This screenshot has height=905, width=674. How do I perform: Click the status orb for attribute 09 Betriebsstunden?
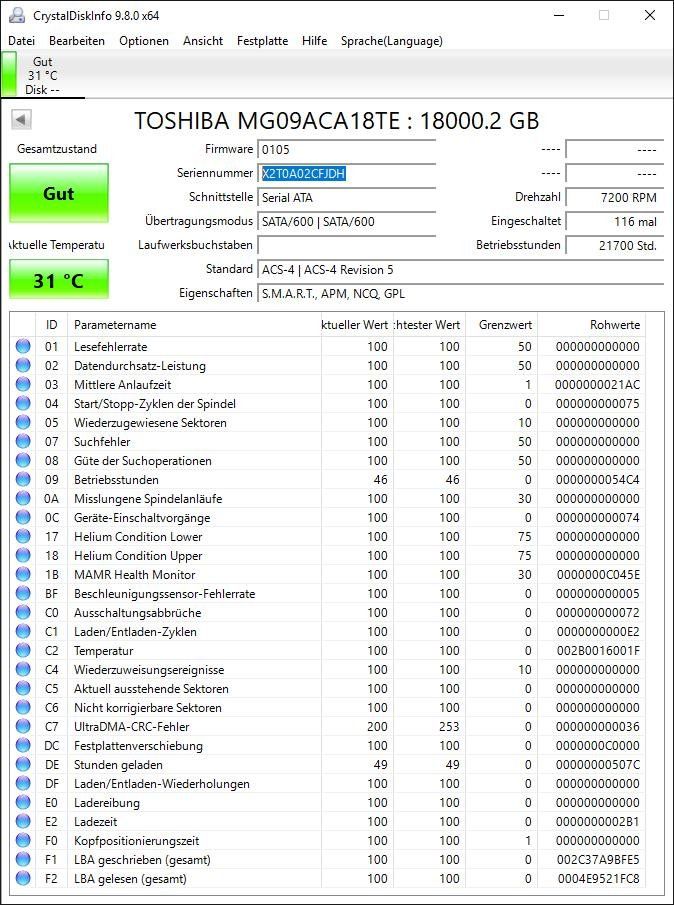point(23,480)
